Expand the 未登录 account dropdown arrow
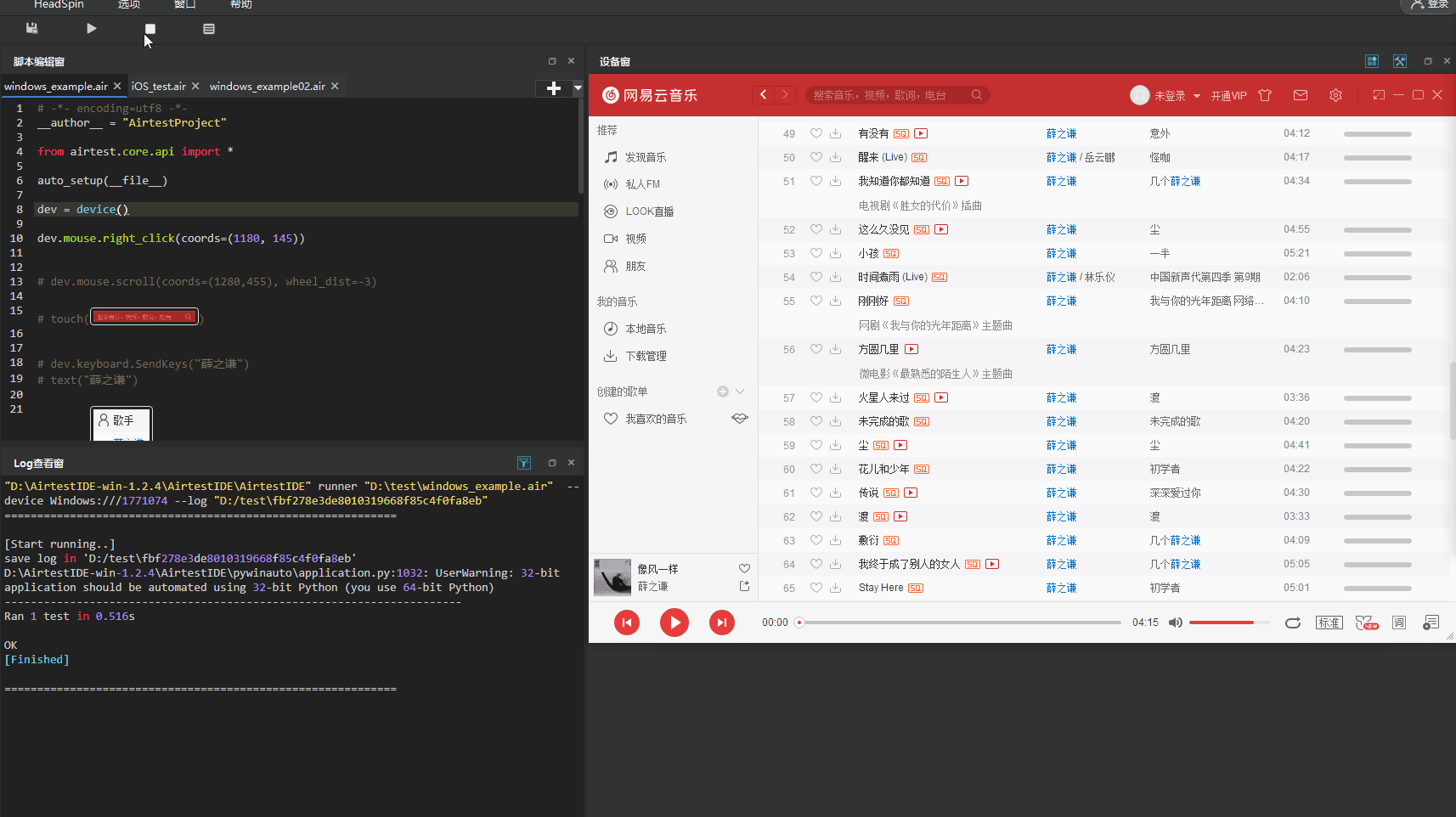 point(1197,96)
